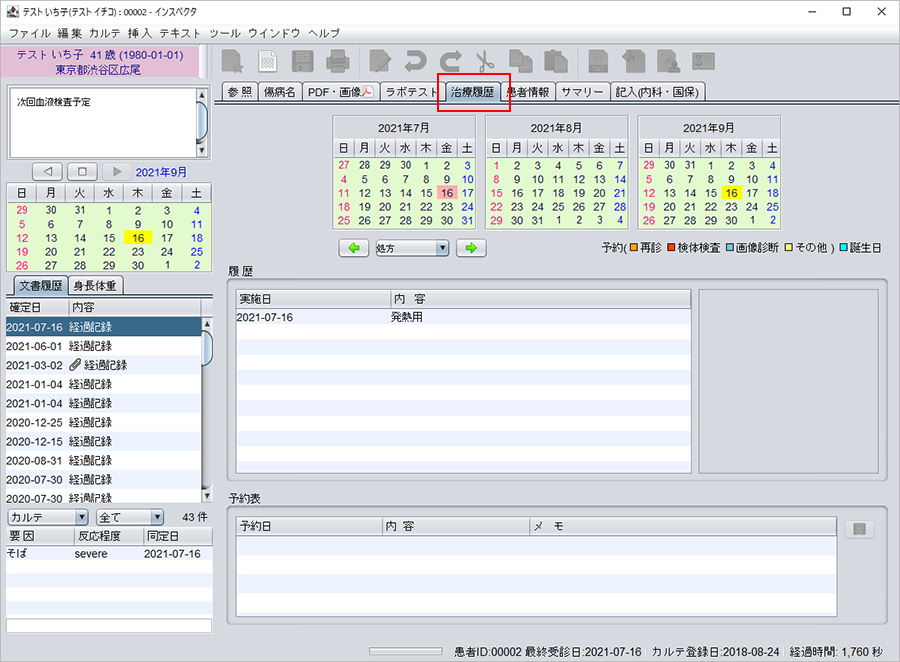Click the undo arrow toolbar icon
Viewport: 900px width, 662px height.
[x=415, y=61]
